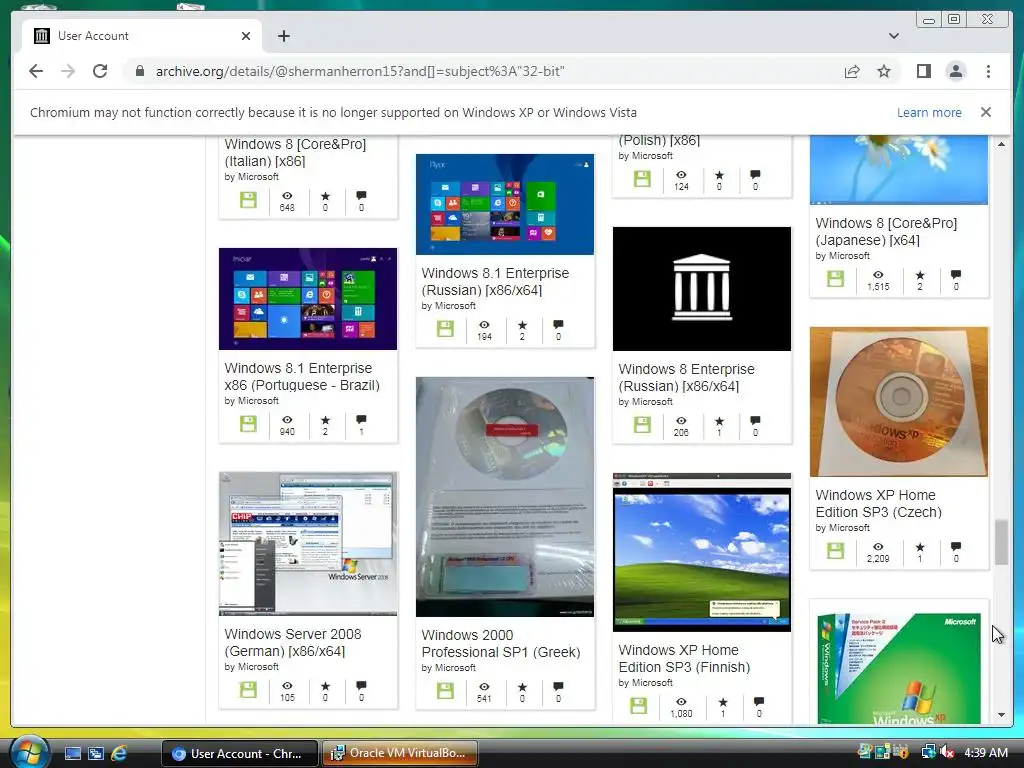Open the Chromium three-dot menu
Image resolution: width=1024 pixels, height=768 pixels.
coord(988,71)
